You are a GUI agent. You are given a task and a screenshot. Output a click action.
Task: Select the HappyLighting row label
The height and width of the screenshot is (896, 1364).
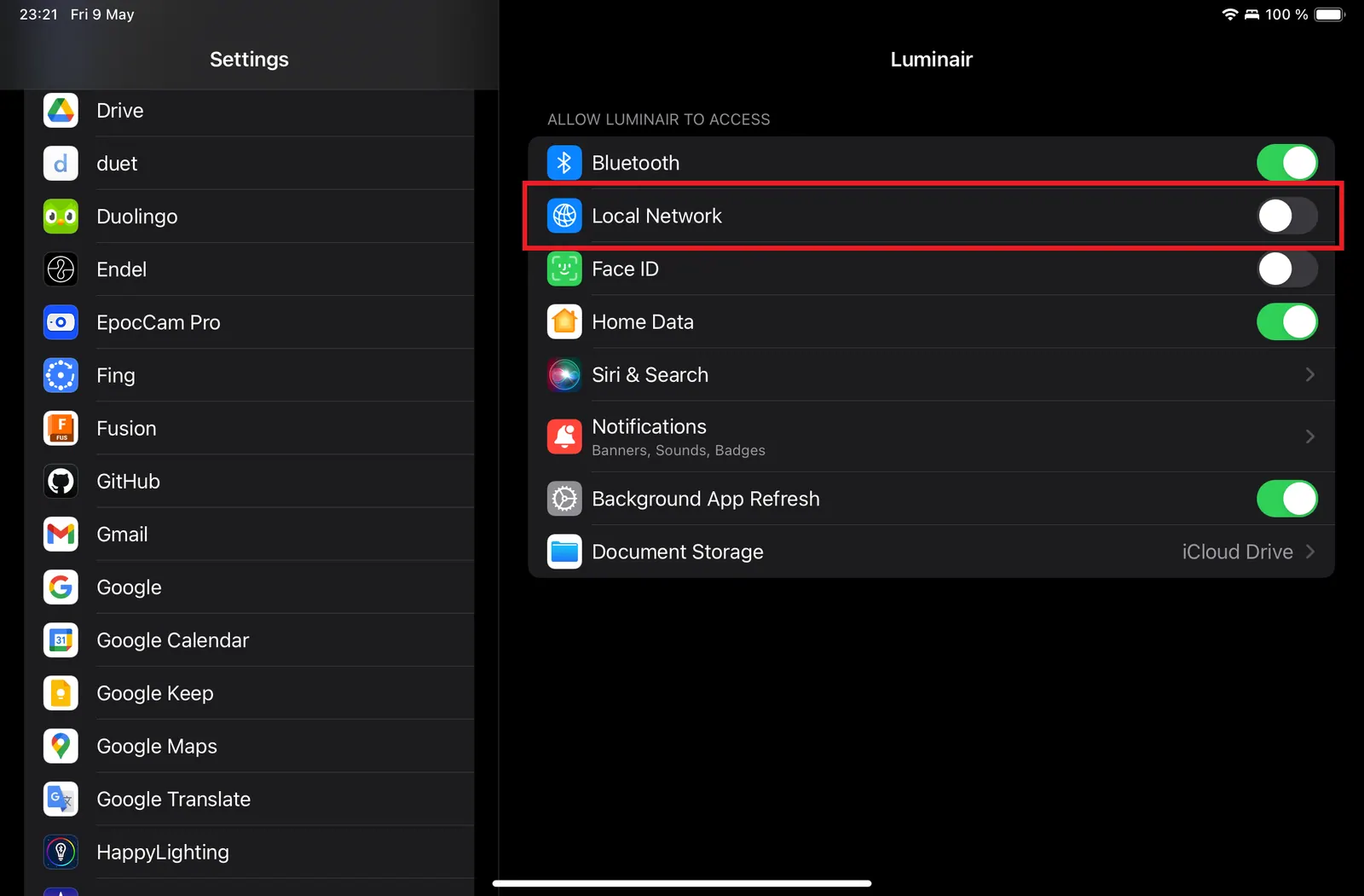point(163,853)
